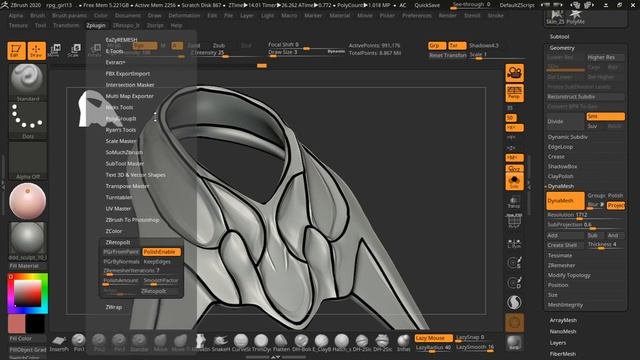This screenshot has width=640, height=360.
Task: Select the Scale transform tool
Action: 75,51
